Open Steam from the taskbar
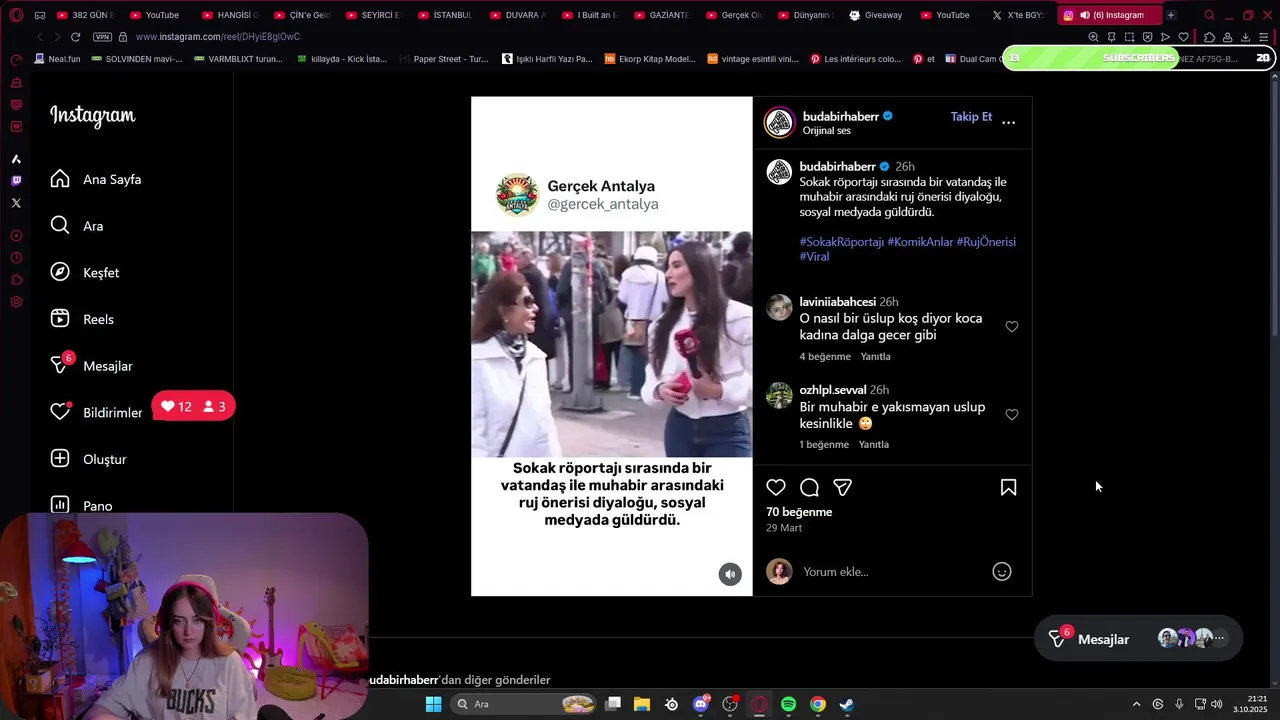 pos(846,704)
